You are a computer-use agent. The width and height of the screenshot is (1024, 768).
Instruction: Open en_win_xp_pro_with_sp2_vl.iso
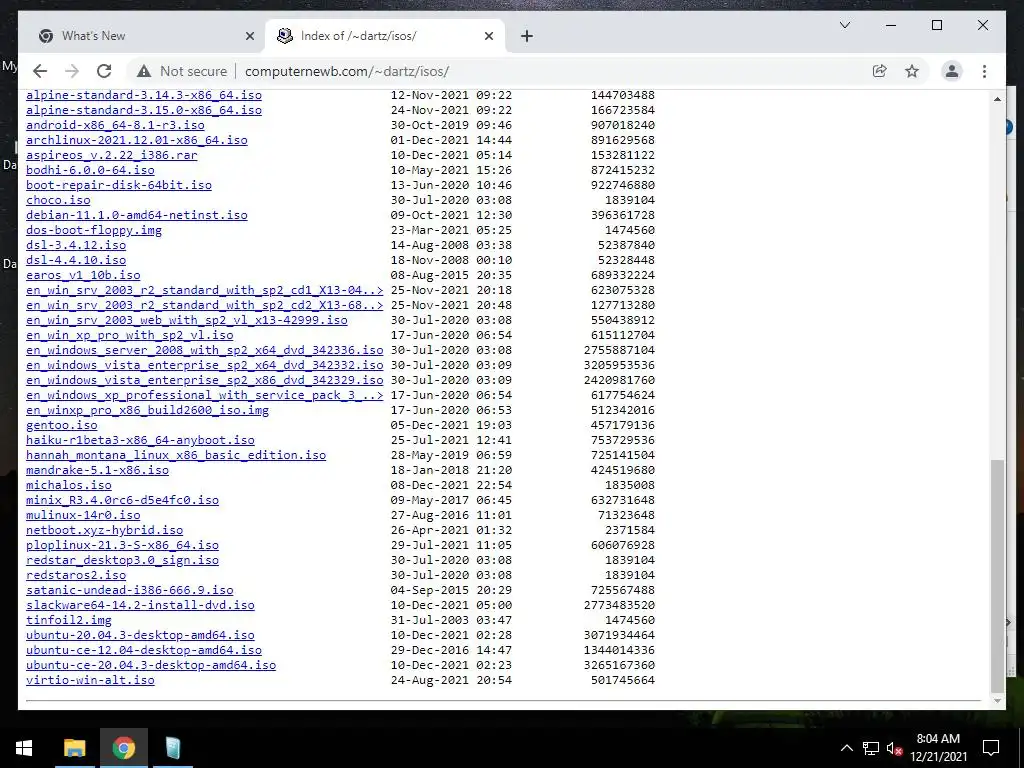(x=129, y=336)
